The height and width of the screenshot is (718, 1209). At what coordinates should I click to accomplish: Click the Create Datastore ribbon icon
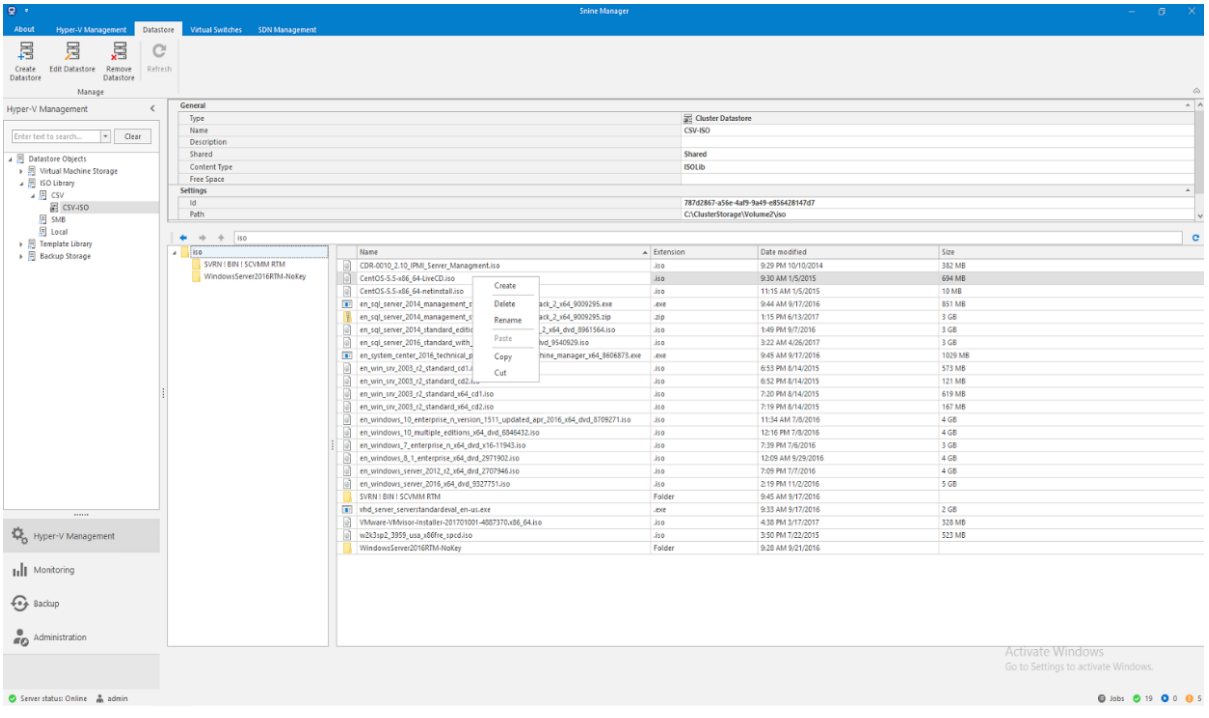click(25, 52)
